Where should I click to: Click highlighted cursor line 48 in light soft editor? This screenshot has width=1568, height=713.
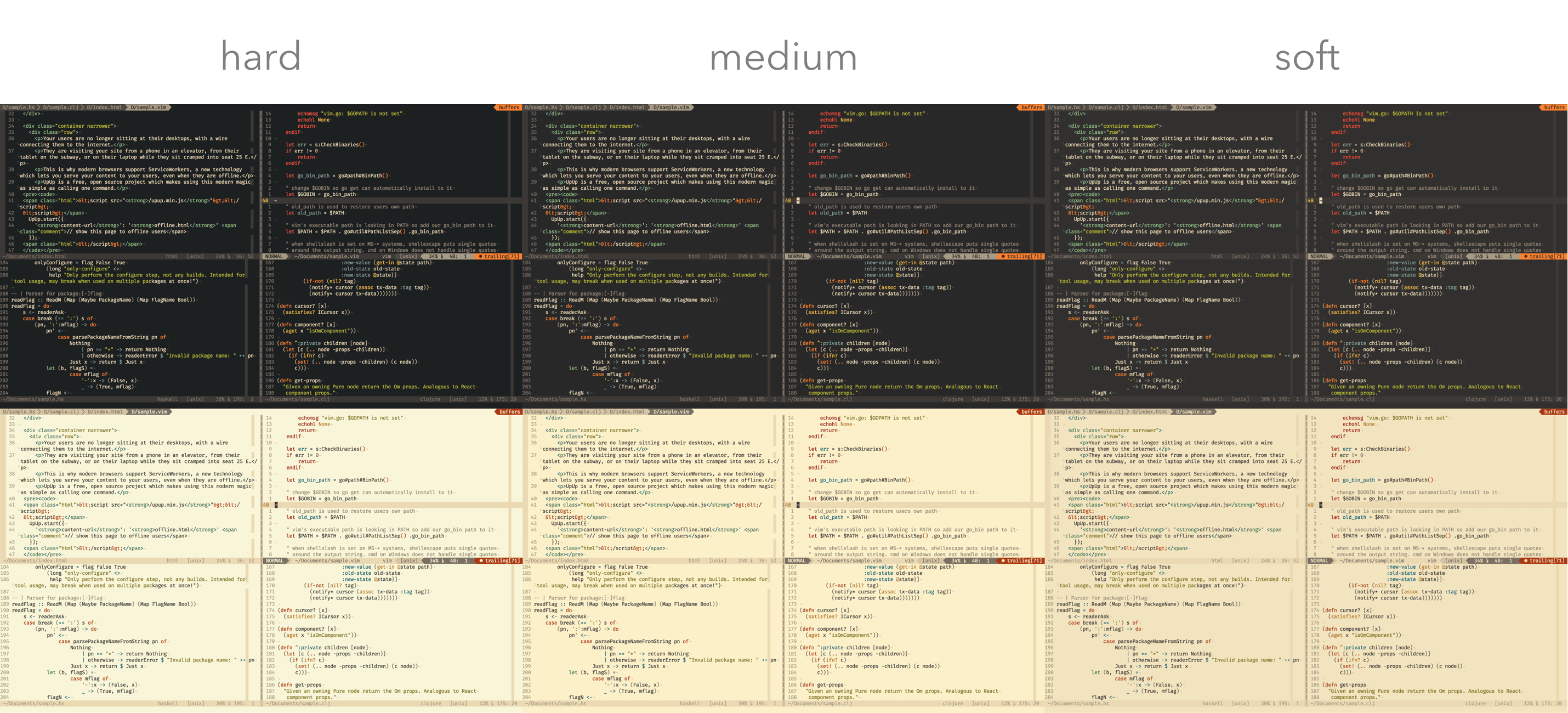point(1436,505)
